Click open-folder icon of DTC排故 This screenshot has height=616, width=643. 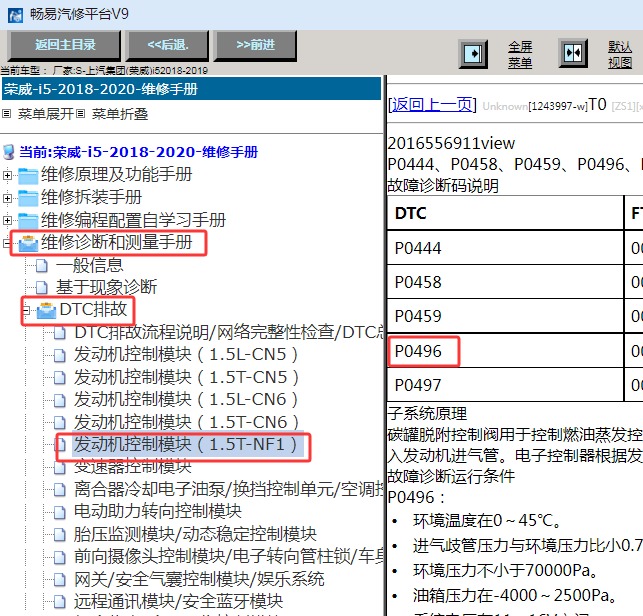tap(46, 310)
